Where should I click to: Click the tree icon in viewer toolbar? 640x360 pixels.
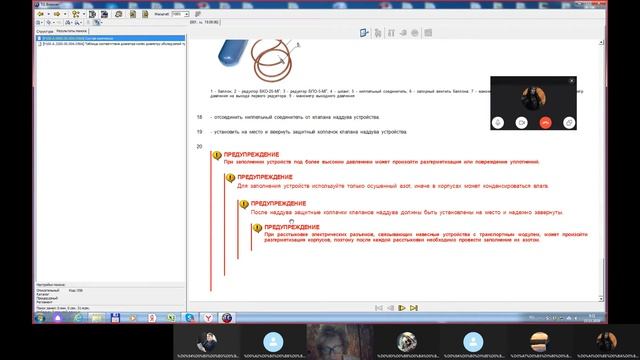pyautogui.click(x=378, y=33)
